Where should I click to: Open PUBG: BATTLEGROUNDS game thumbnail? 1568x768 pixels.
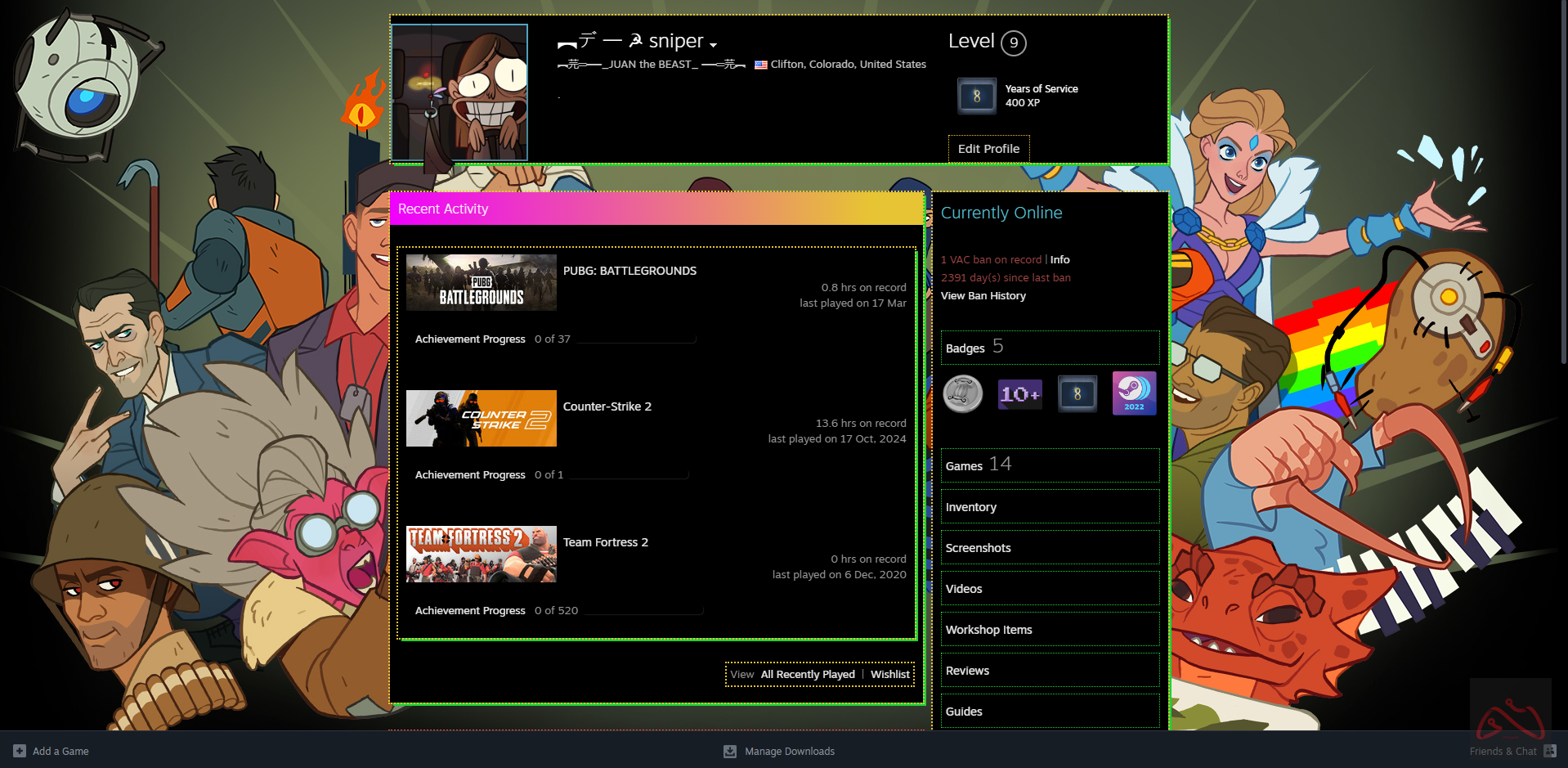click(481, 282)
